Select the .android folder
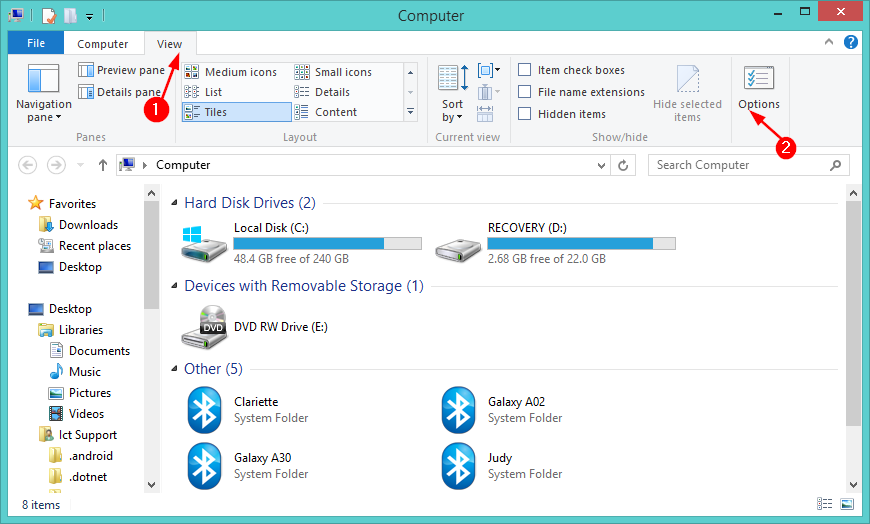 tap(81, 456)
